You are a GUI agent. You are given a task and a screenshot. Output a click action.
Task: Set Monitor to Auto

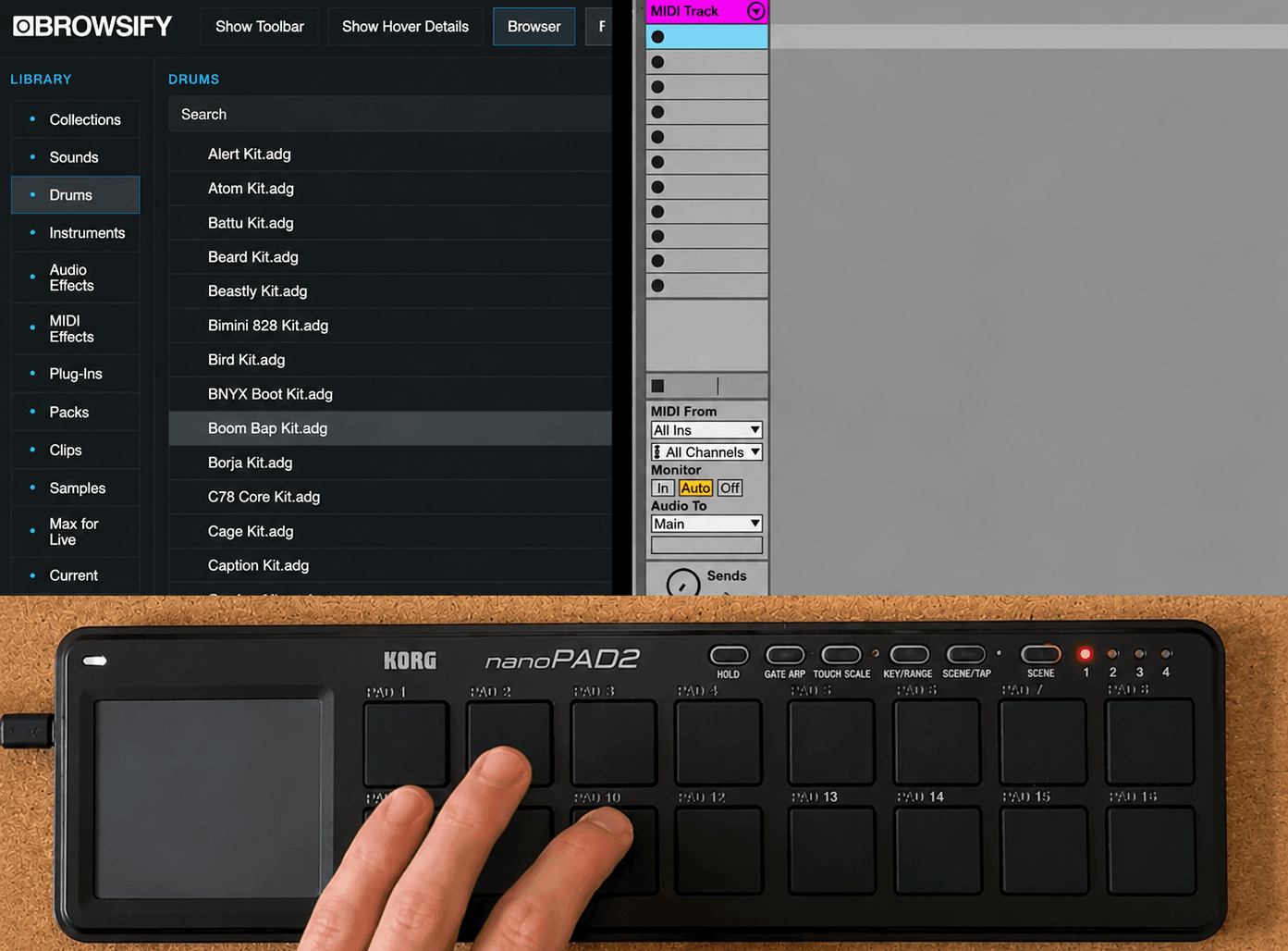[695, 488]
